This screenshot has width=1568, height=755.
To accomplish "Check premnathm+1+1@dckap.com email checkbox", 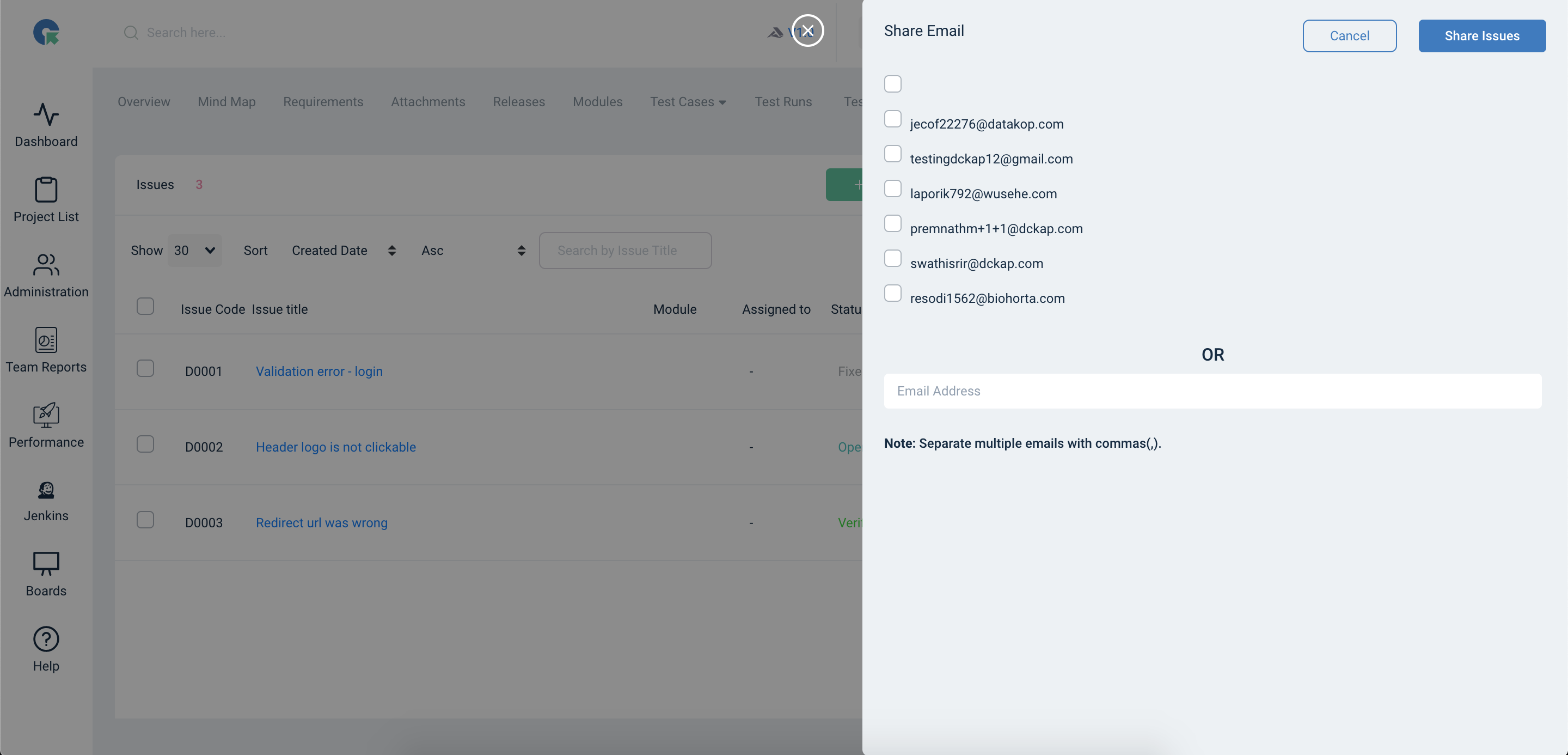I will pos(892,223).
